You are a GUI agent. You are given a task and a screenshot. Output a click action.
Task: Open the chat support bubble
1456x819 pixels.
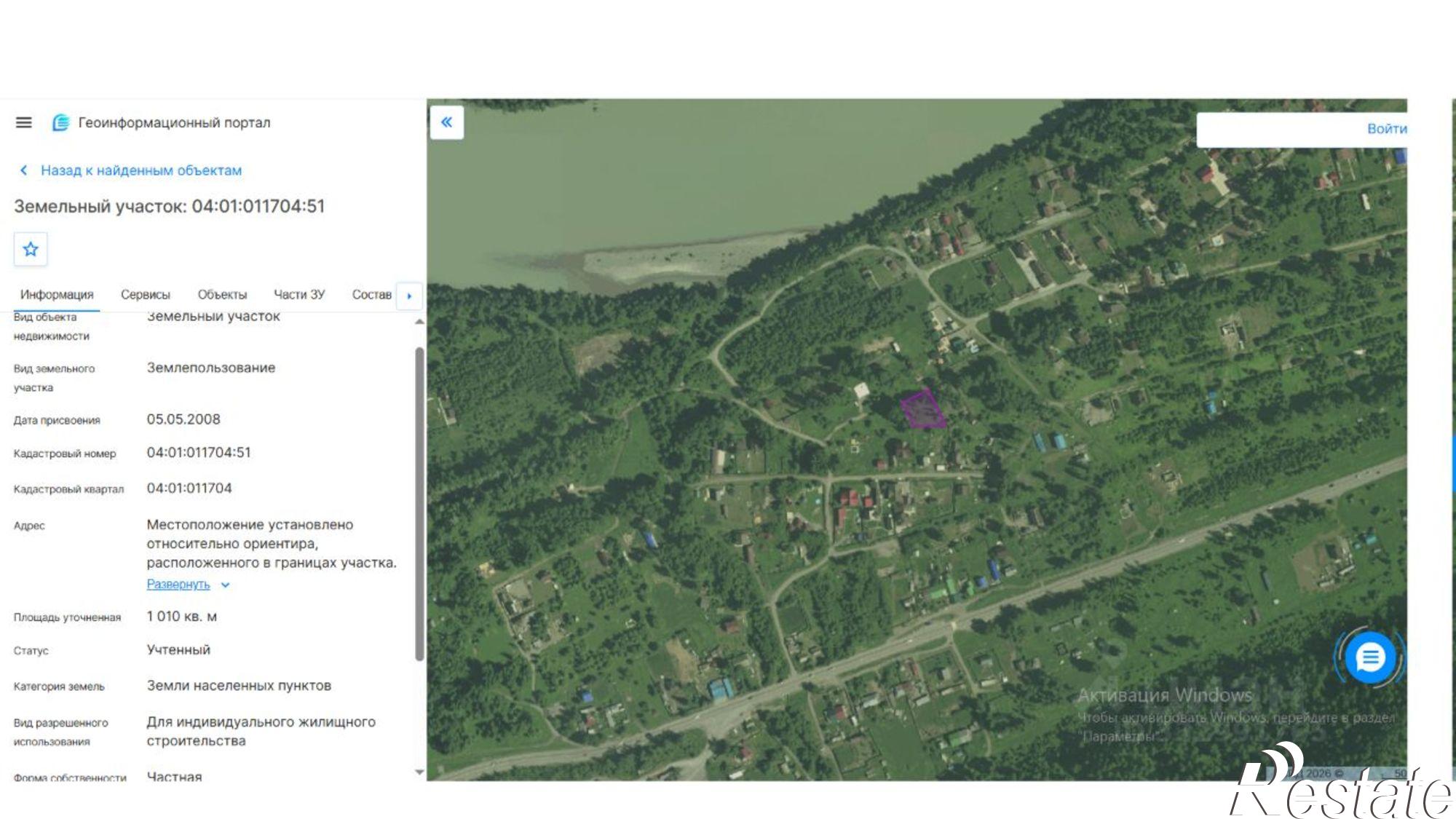coord(1370,657)
